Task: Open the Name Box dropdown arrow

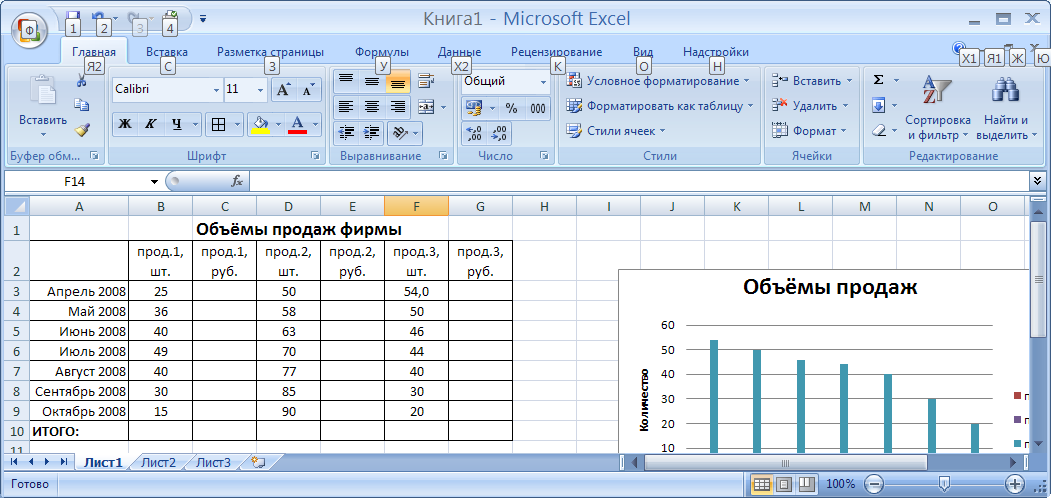Action: [154, 182]
